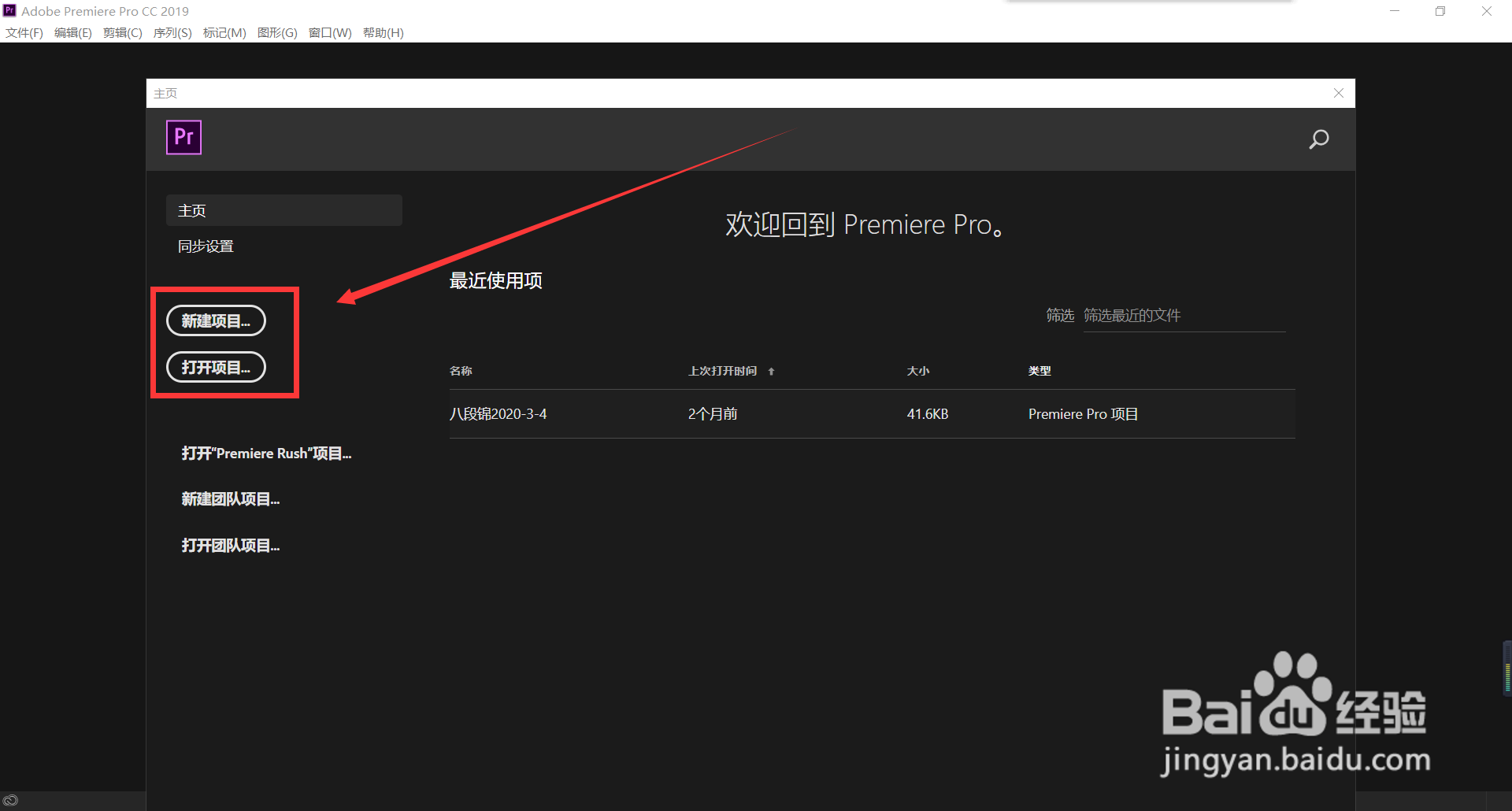Open the search magnifier icon
Image resolution: width=1512 pixels, height=811 pixels.
click(1319, 139)
